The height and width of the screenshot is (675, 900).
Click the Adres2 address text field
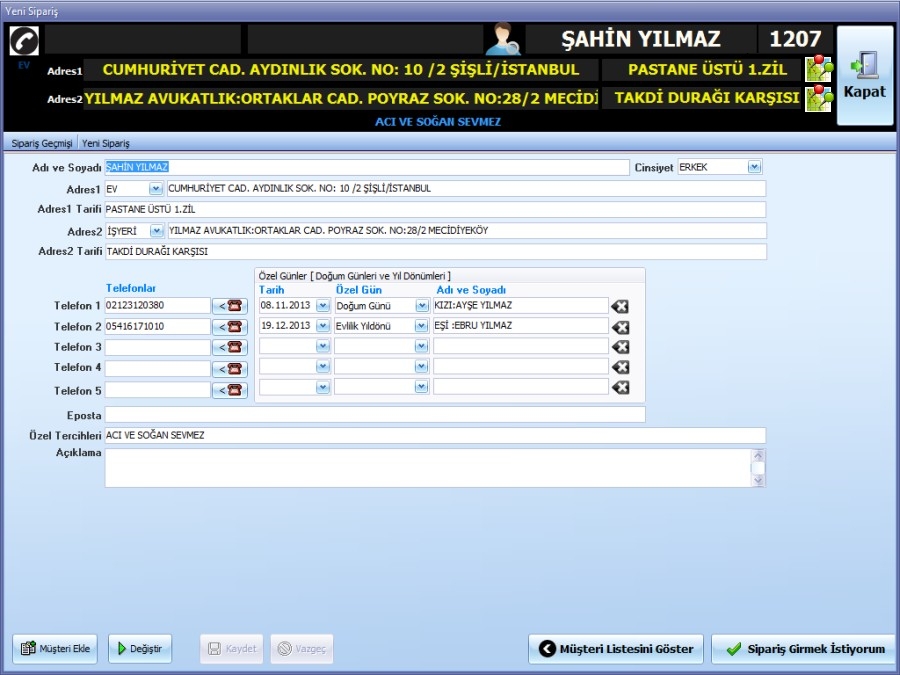[467, 231]
